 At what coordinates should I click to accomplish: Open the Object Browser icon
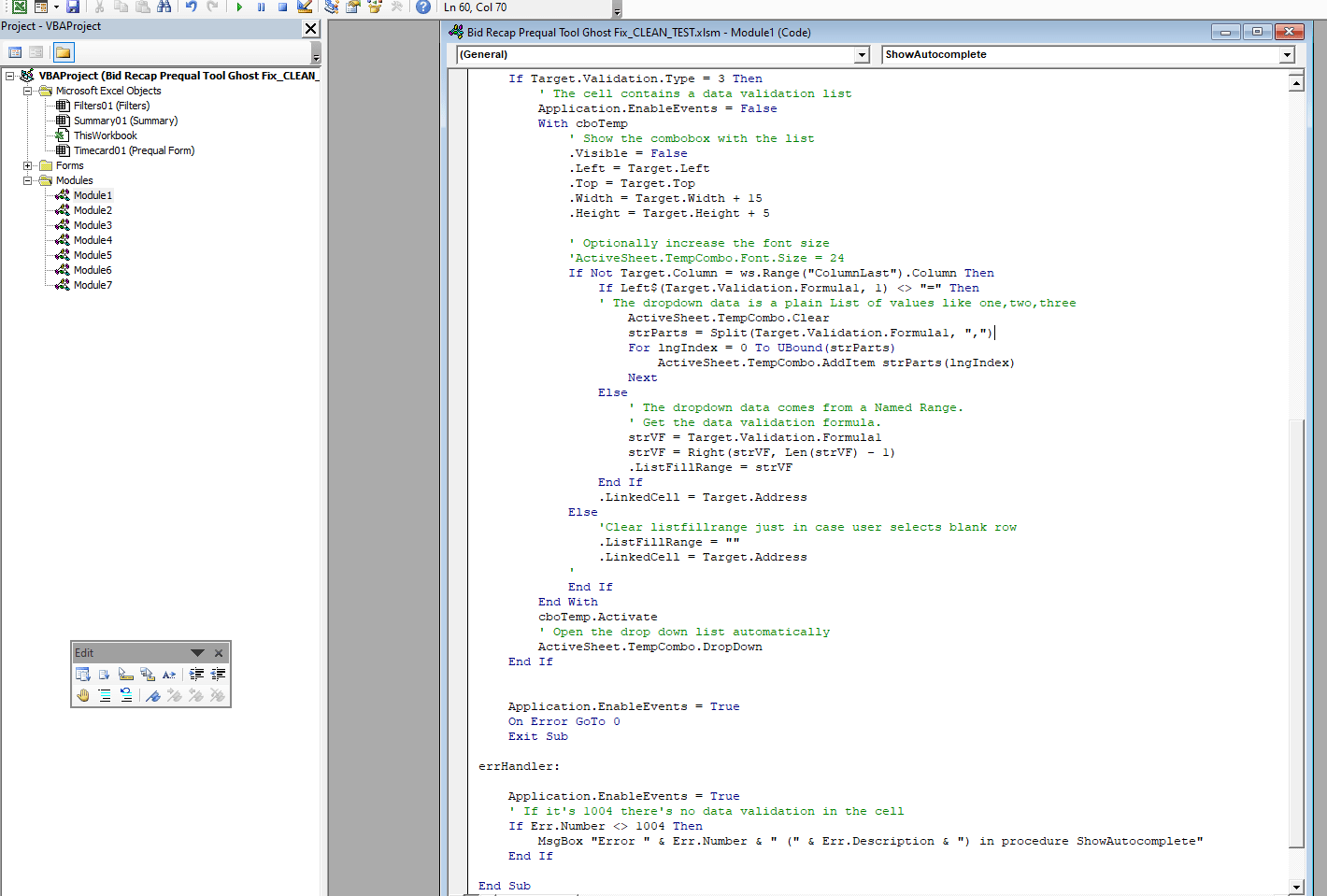(375, 7)
